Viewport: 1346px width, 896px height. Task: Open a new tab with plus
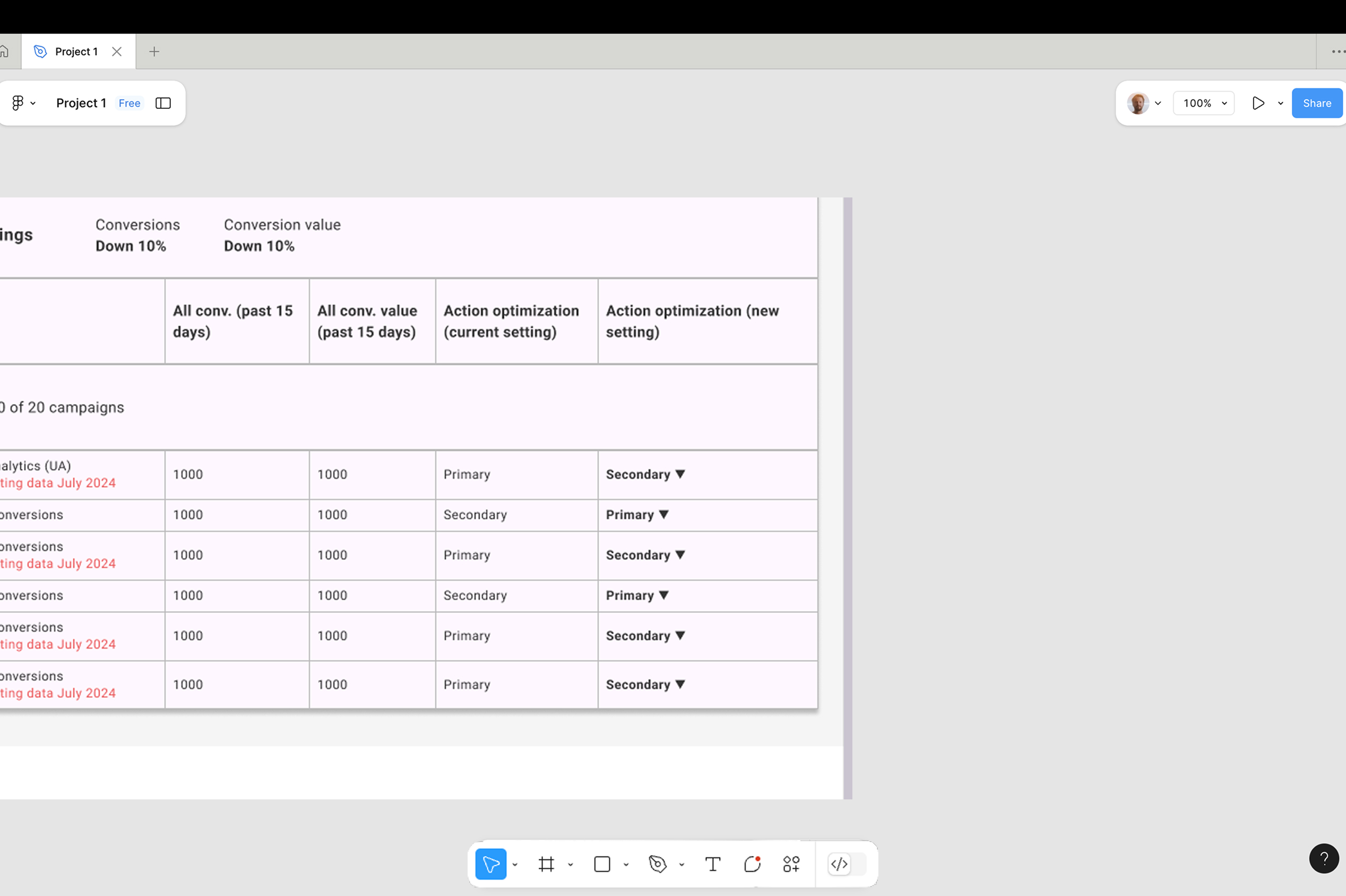154,51
